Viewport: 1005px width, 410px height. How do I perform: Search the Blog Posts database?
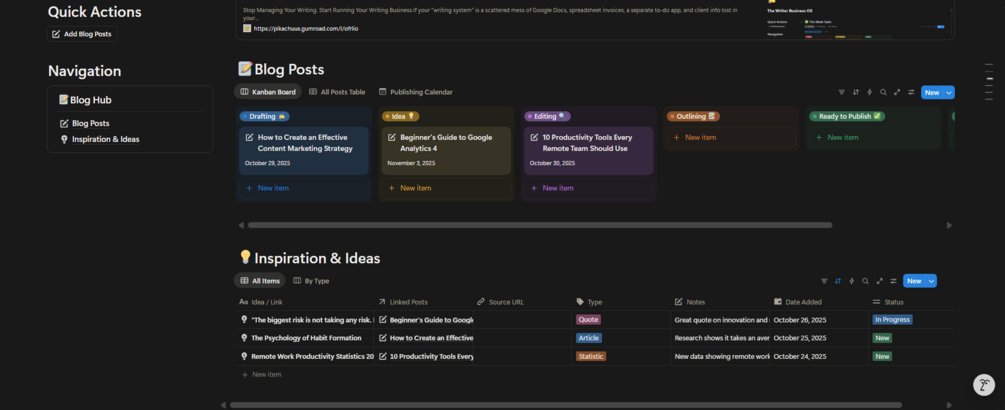click(x=883, y=92)
